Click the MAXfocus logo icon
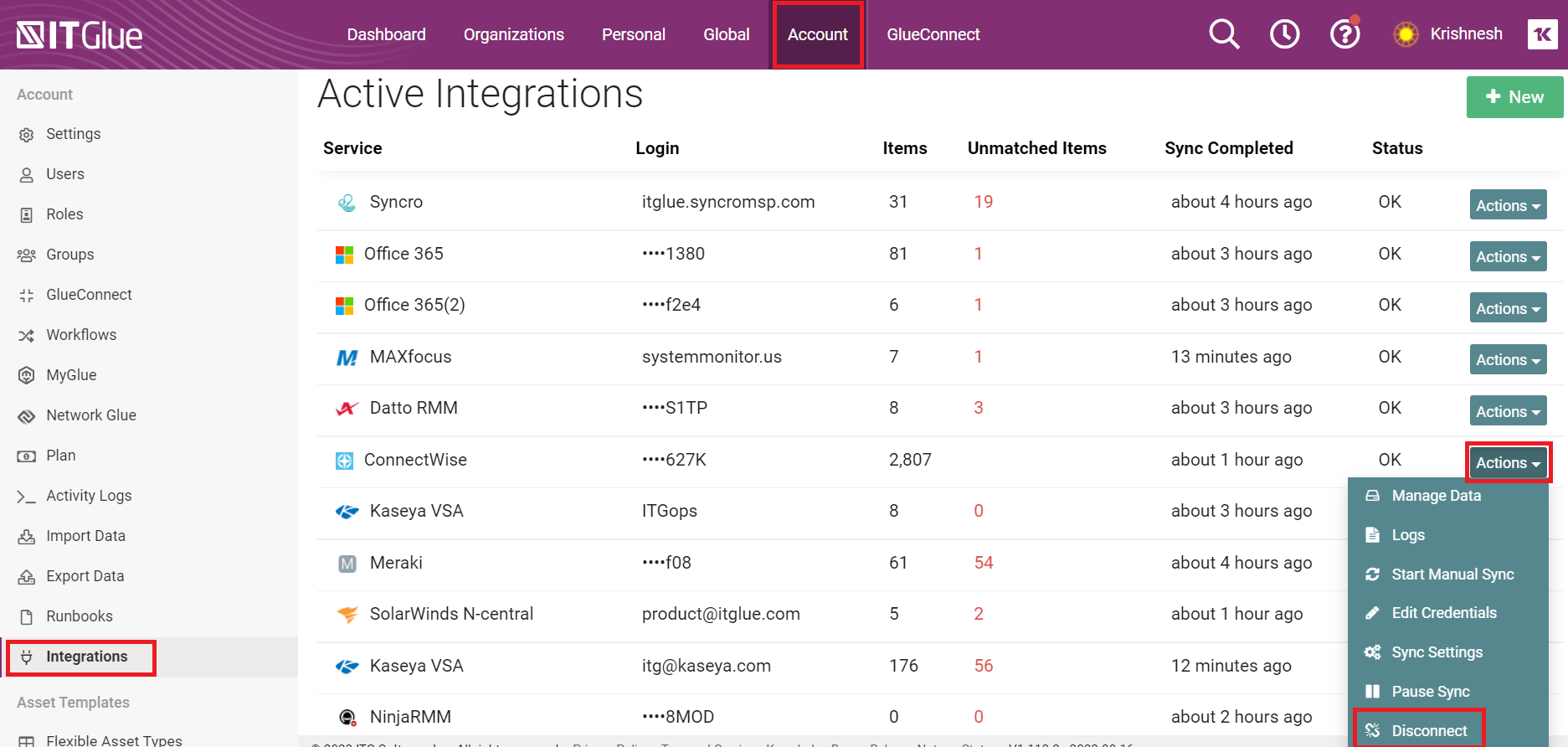Screen dimensions: 1568x747 [x=347, y=358]
